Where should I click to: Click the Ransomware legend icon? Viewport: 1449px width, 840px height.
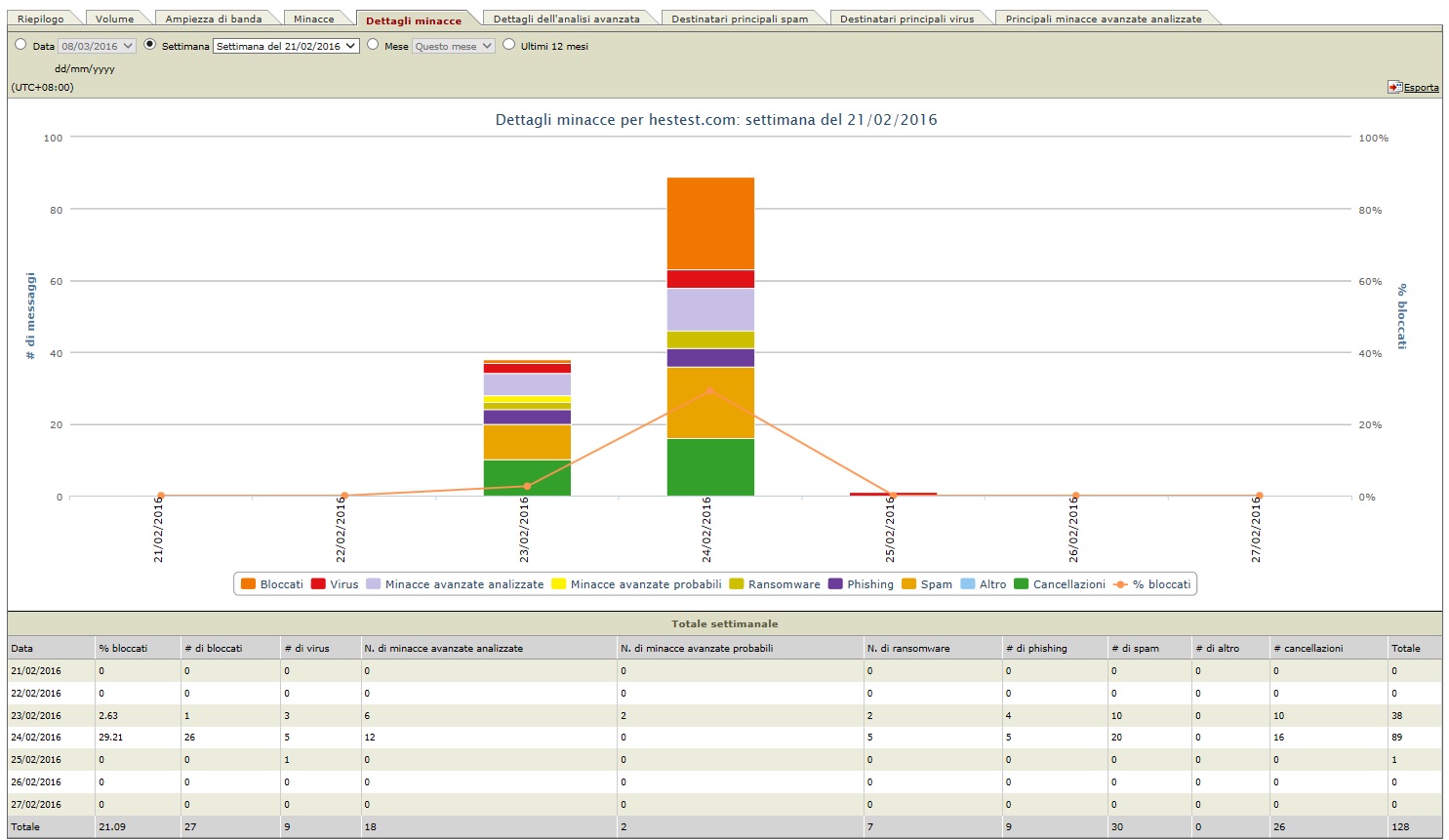(737, 584)
